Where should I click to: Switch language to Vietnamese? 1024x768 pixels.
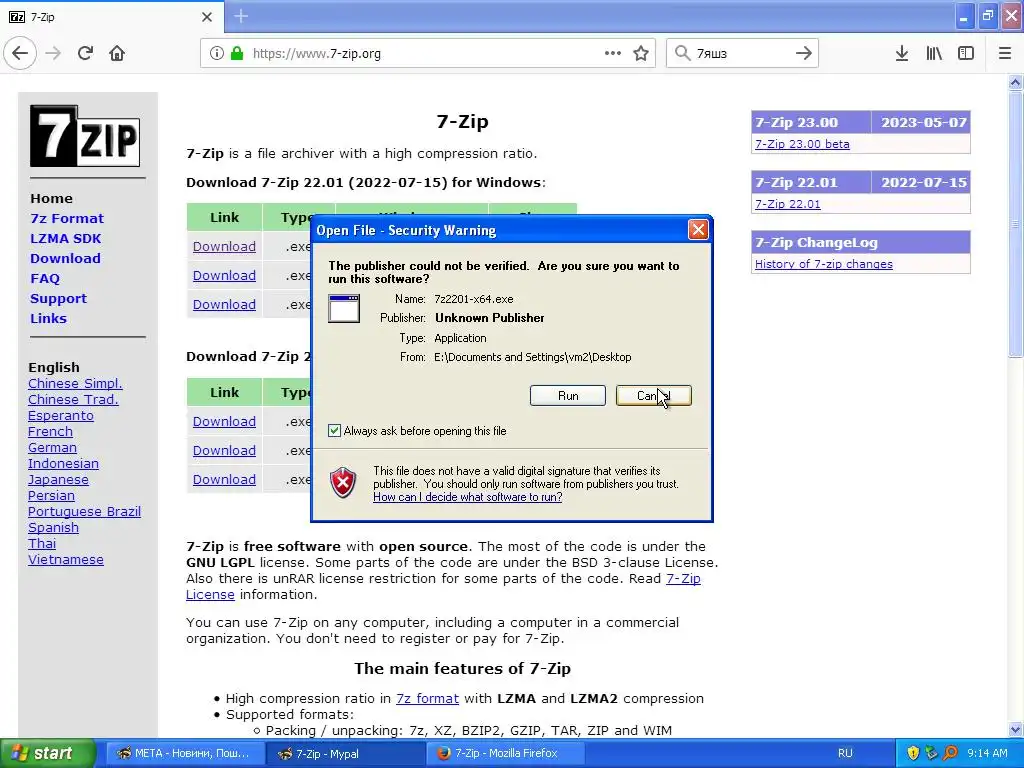(66, 560)
